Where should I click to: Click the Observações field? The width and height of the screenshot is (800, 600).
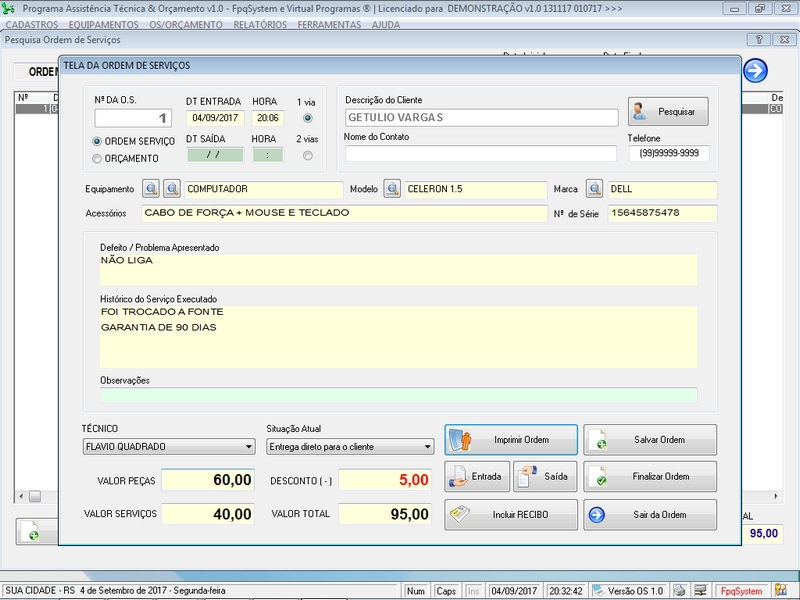(x=398, y=395)
